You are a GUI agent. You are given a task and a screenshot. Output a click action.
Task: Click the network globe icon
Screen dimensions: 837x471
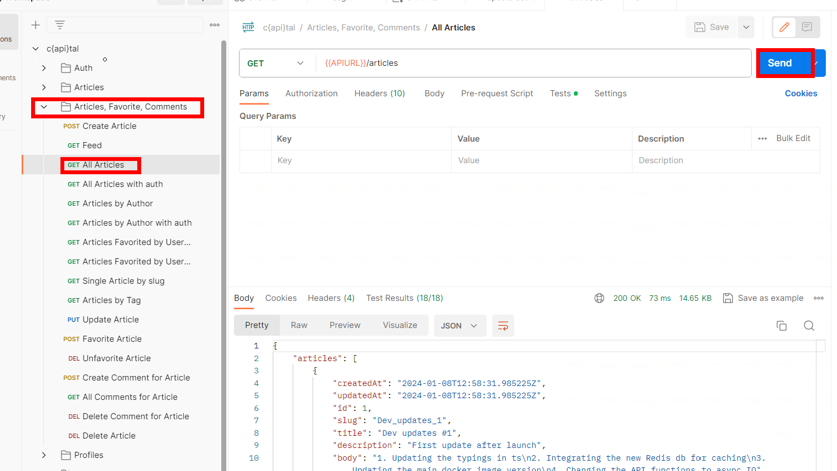point(599,298)
